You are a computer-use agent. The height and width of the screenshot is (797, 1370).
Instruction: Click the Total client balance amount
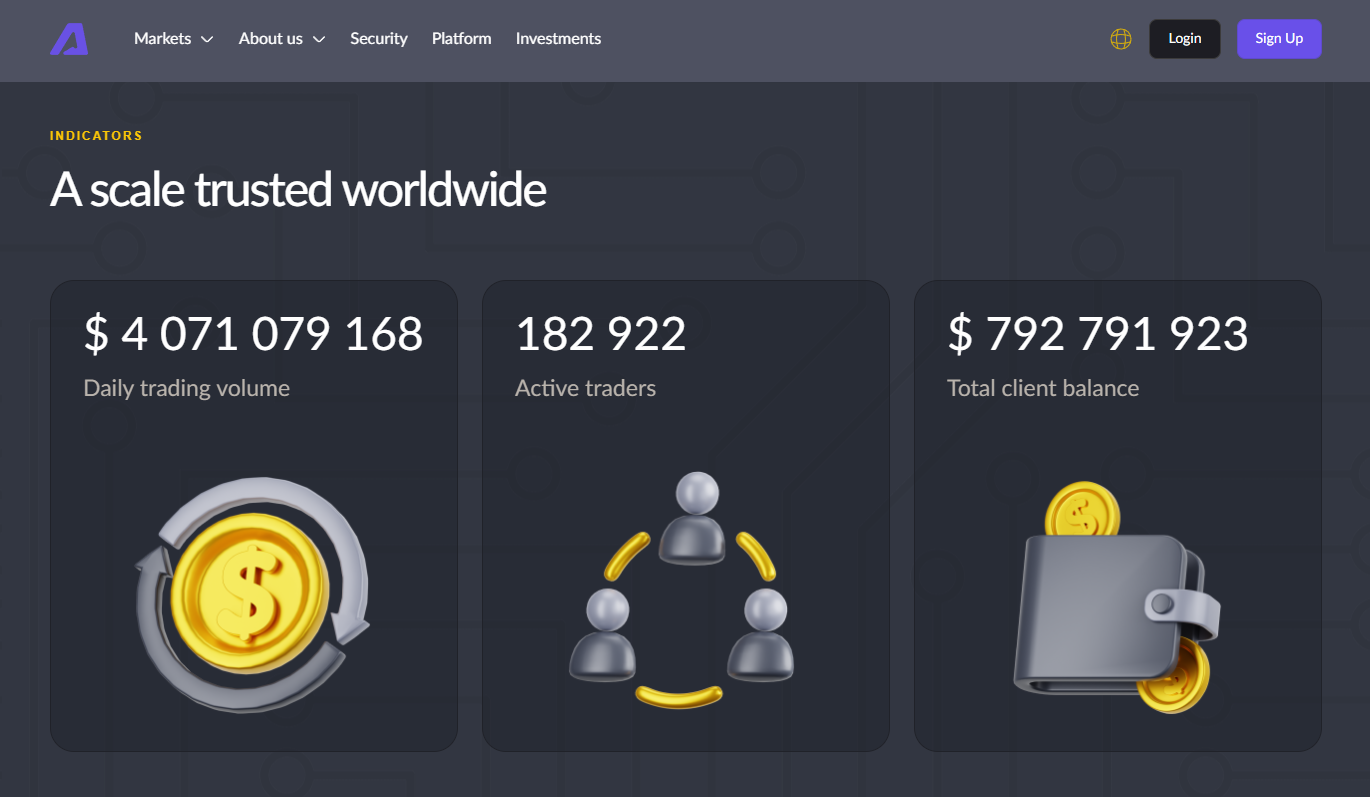tap(1097, 334)
